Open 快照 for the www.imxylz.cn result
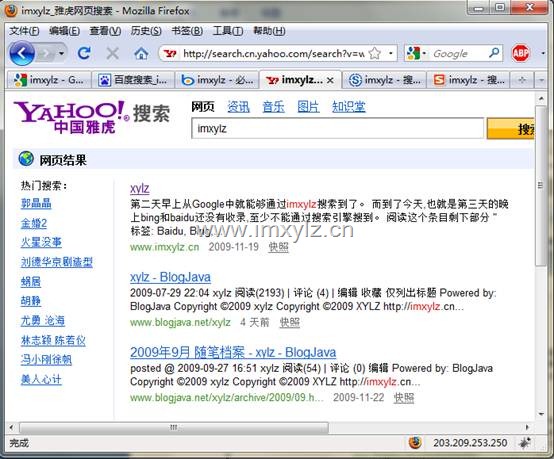 [x=278, y=247]
